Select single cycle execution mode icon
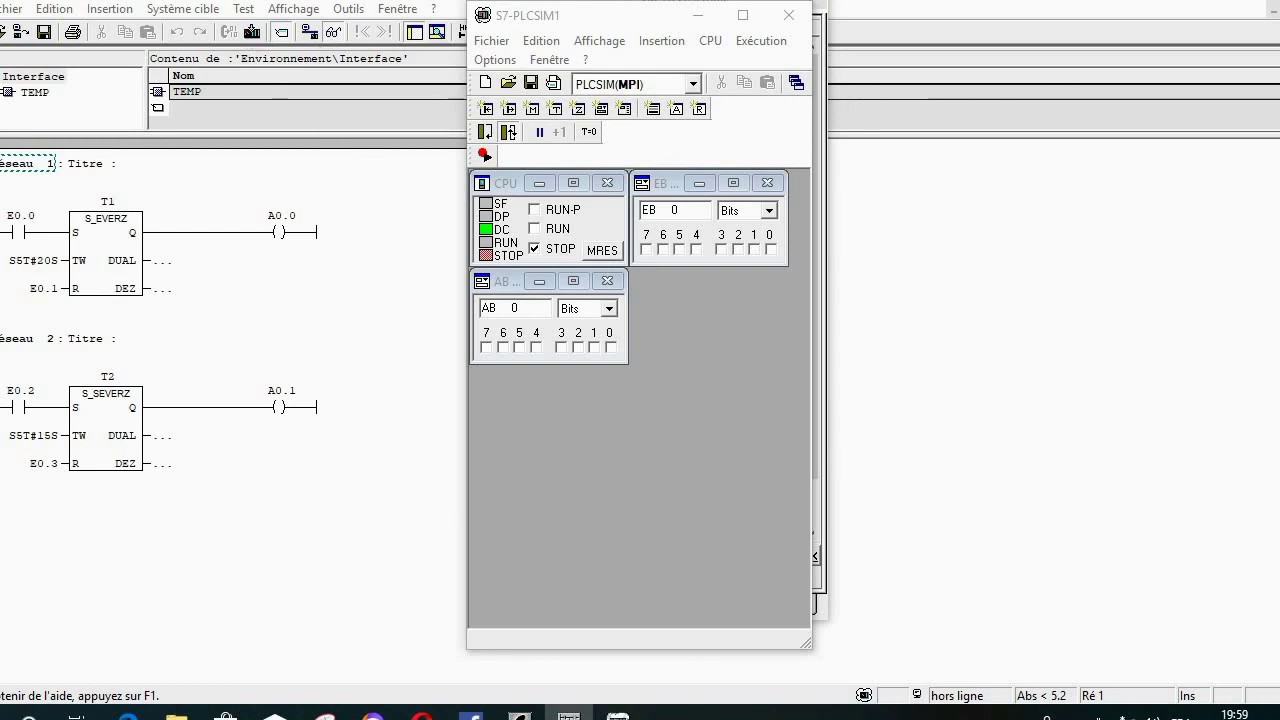This screenshot has width=1280, height=720. (x=485, y=132)
